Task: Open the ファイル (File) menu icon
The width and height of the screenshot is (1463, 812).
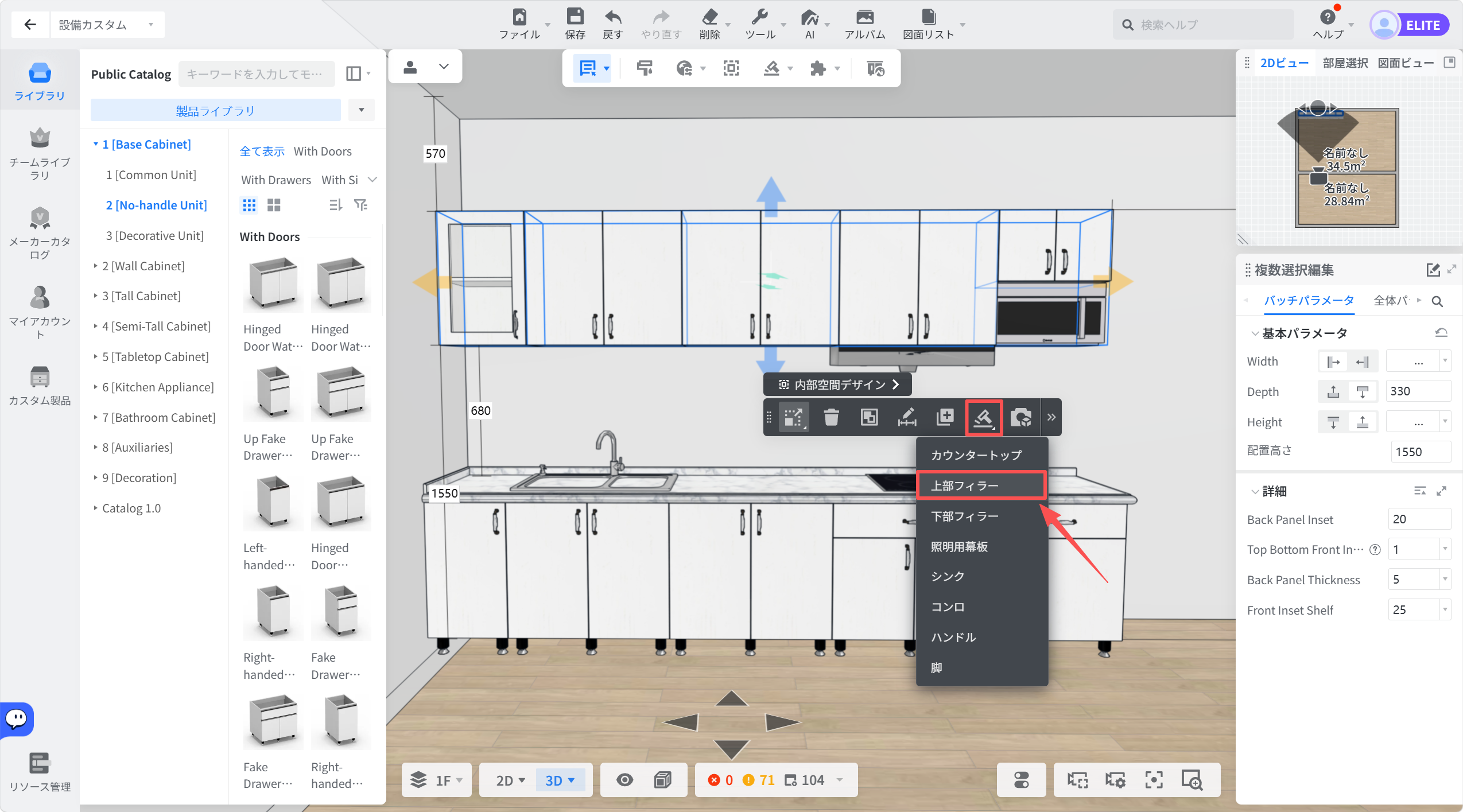Action: 519,17
